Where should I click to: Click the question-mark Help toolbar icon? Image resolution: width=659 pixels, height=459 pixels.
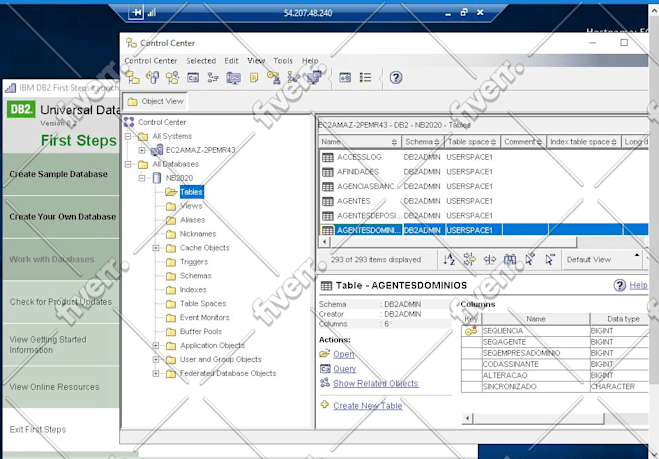[395, 77]
